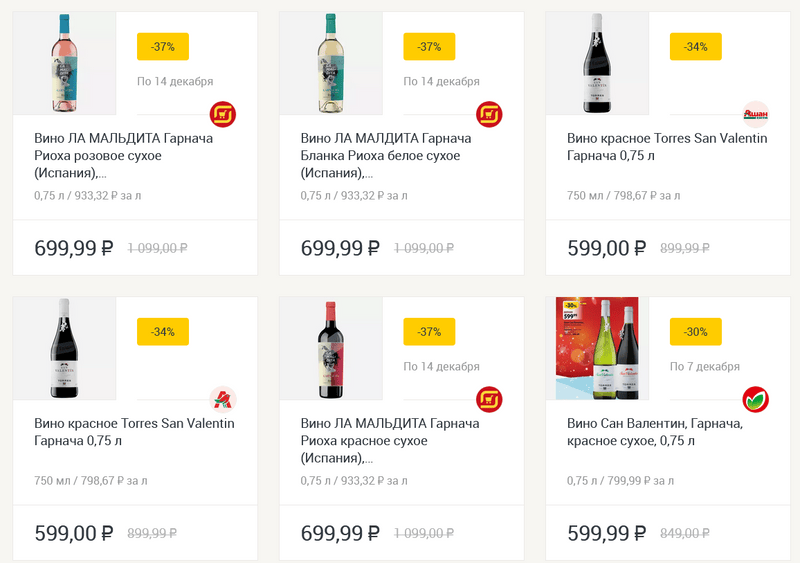Click the -30% discount badge
This screenshot has height=563, width=800.
click(695, 332)
